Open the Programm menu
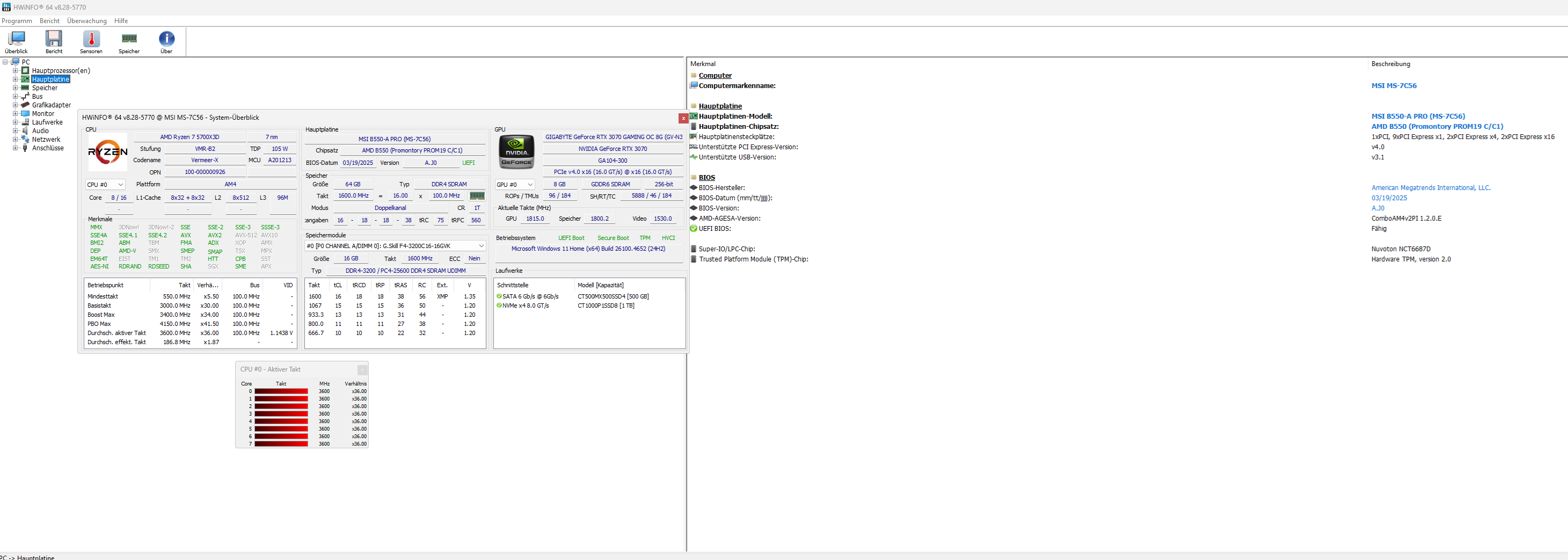The height and width of the screenshot is (560, 1568). pyautogui.click(x=17, y=21)
